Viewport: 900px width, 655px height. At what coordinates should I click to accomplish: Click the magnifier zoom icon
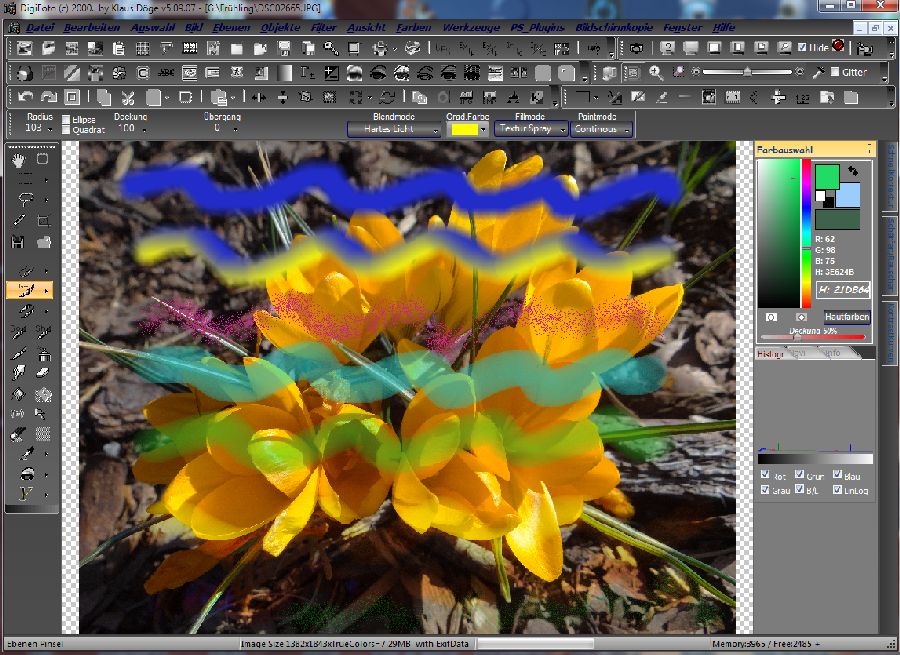tap(656, 72)
